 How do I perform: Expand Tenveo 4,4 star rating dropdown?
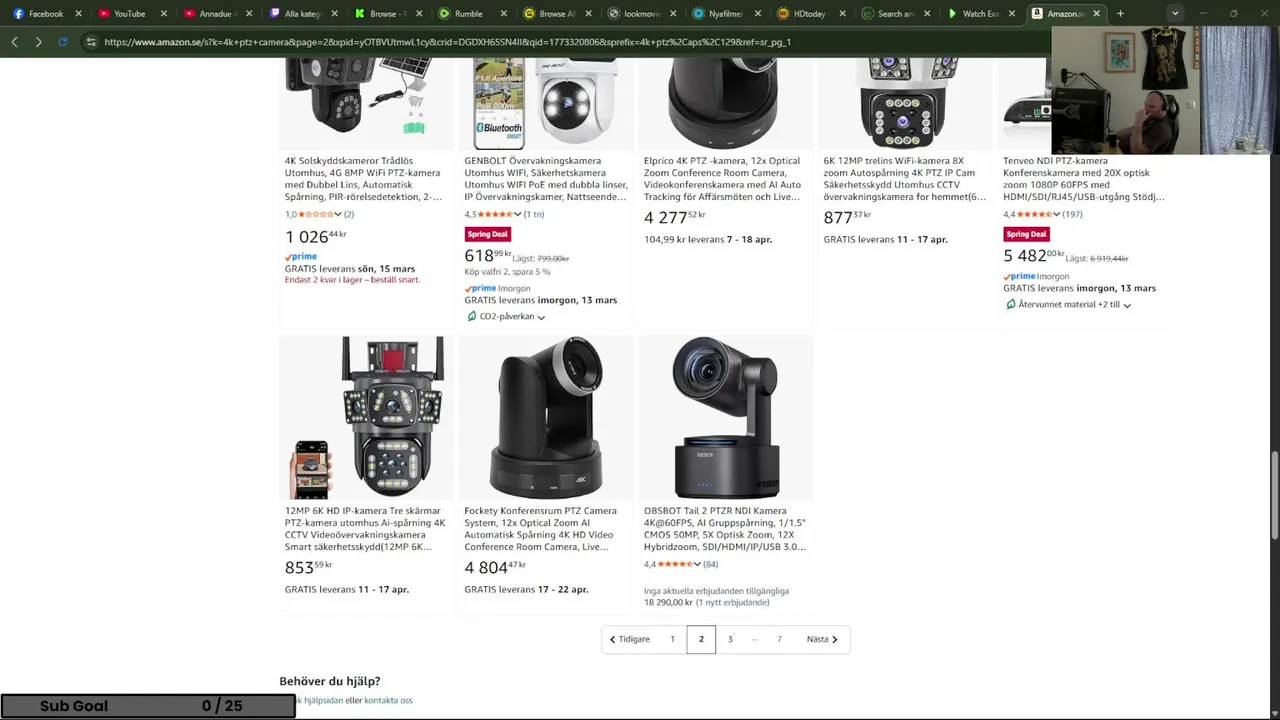click(1056, 215)
